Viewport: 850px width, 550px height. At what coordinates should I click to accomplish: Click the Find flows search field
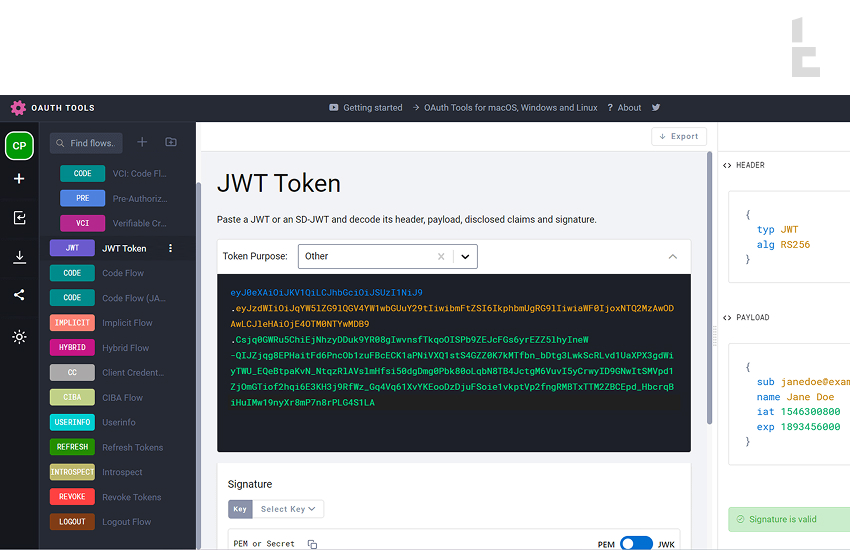click(87, 143)
